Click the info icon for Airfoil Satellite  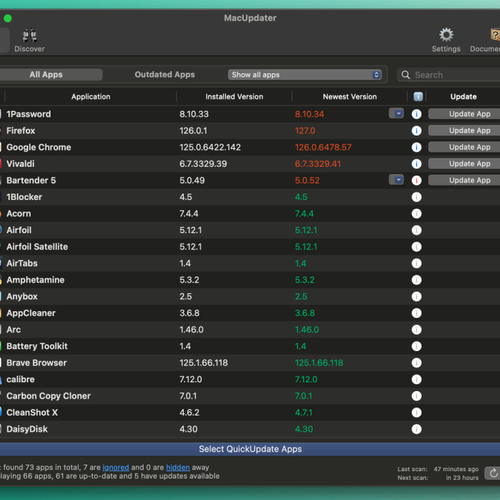tap(416, 247)
